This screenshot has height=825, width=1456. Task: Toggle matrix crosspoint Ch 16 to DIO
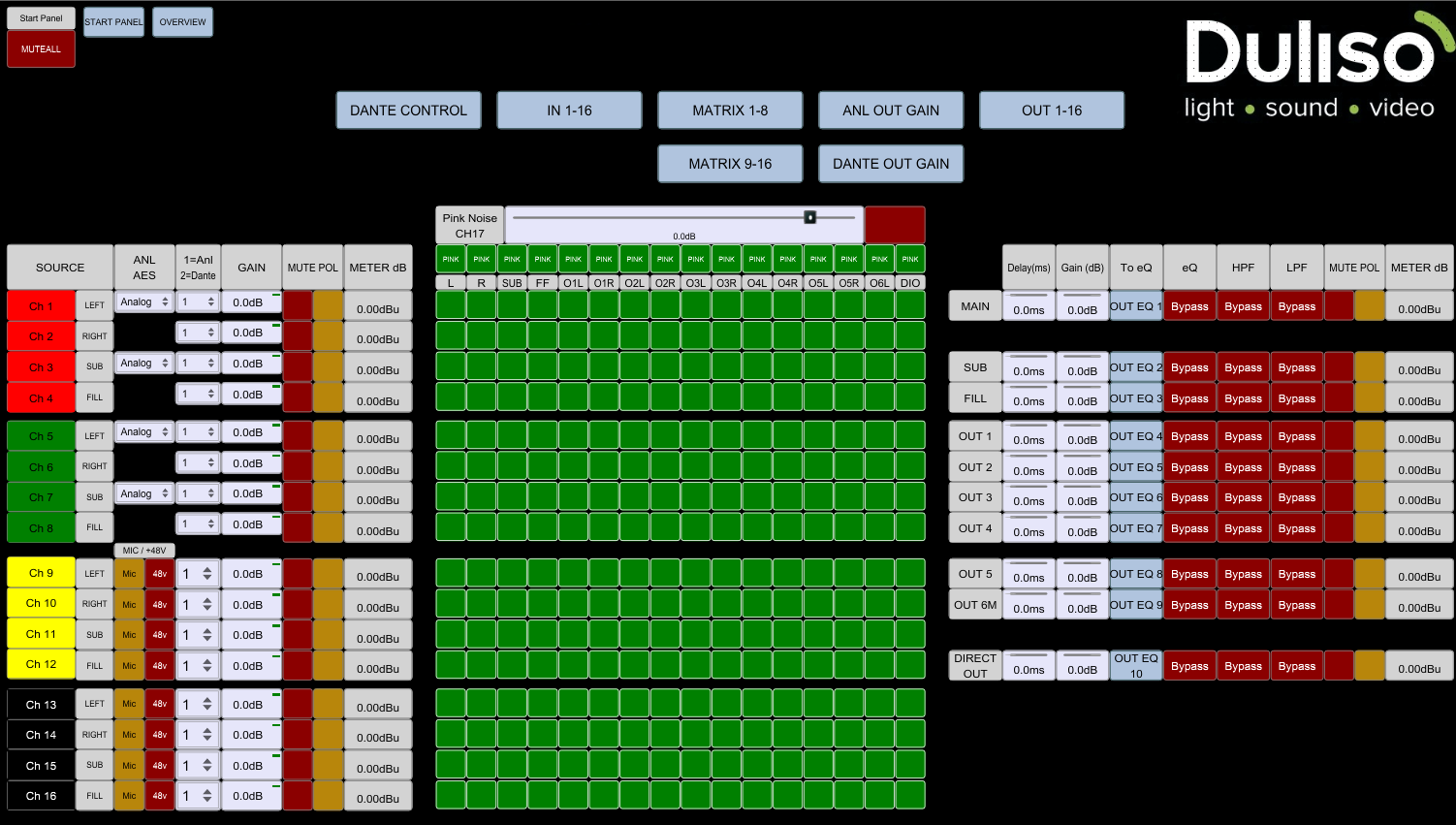click(910, 795)
